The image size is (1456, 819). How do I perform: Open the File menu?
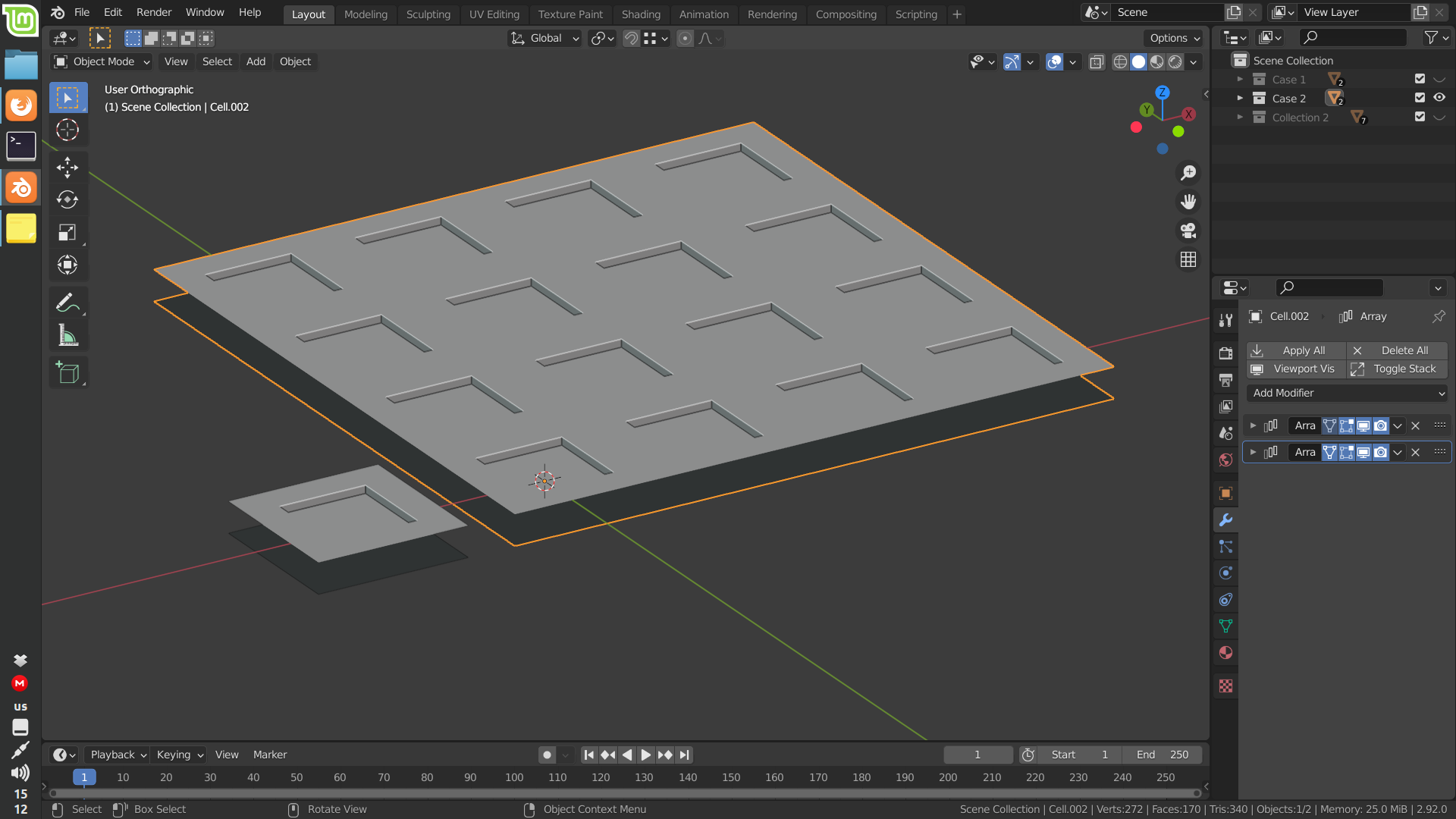(x=82, y=13)
